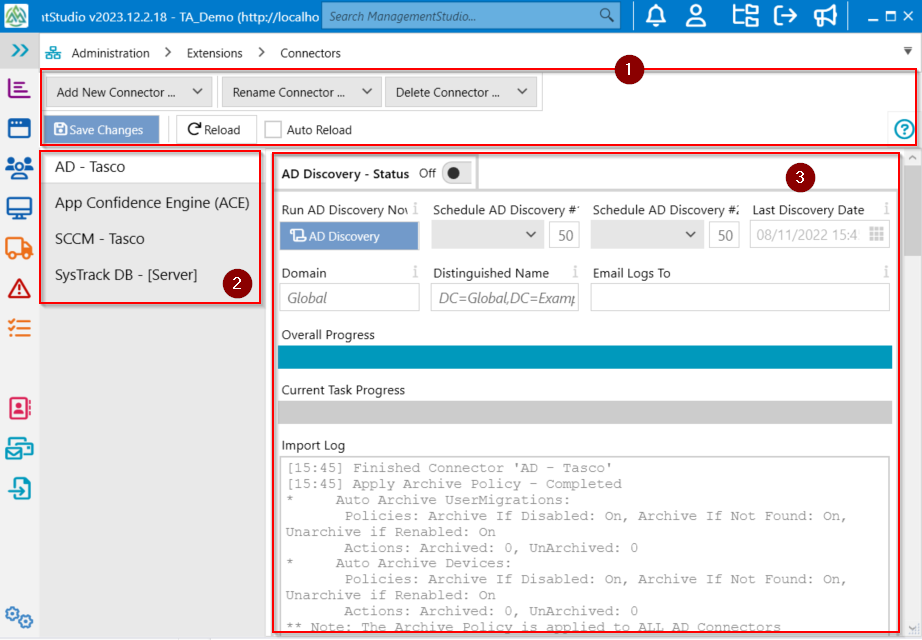Open the breadcrumb bar options arrow
The height and width of the screenshot is (640, 922).
pyautogui.click(x=907, y=51)
